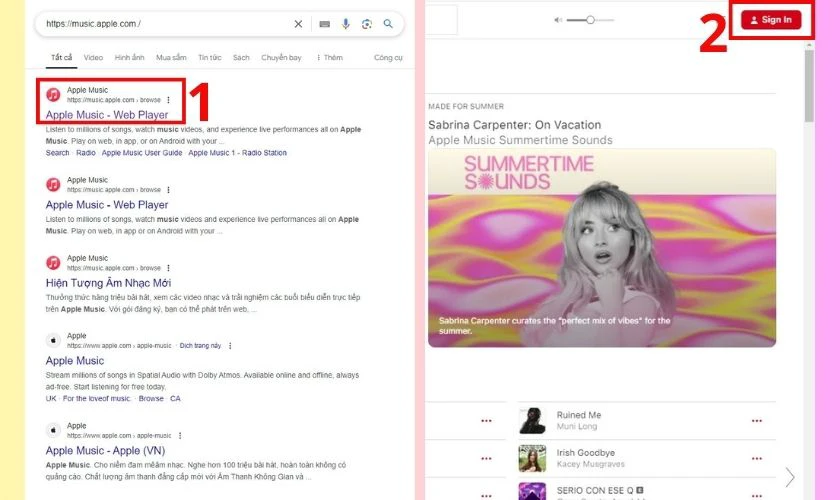840x500 pixels.
Task: Switch to the Mua sắm search tab
Action: click(x=171, y=57)
